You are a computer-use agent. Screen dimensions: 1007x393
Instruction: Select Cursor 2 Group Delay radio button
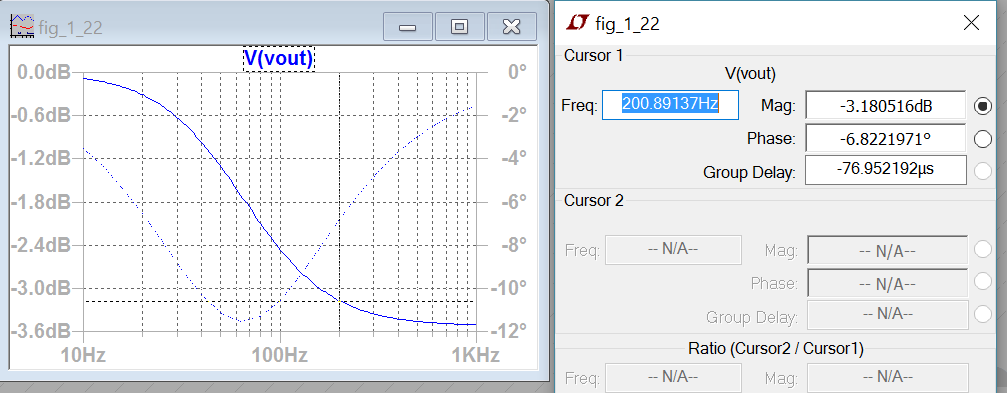(x=983, y=313)
